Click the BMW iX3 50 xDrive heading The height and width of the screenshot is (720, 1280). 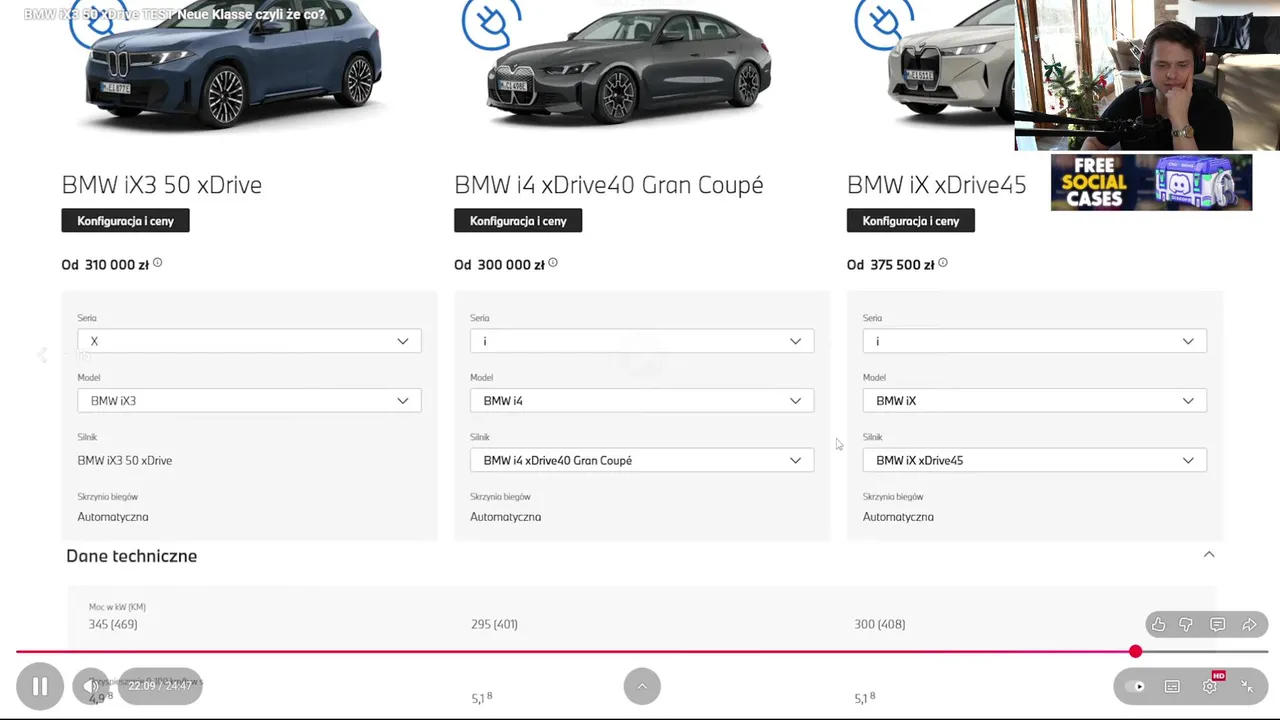coord(161,185)
